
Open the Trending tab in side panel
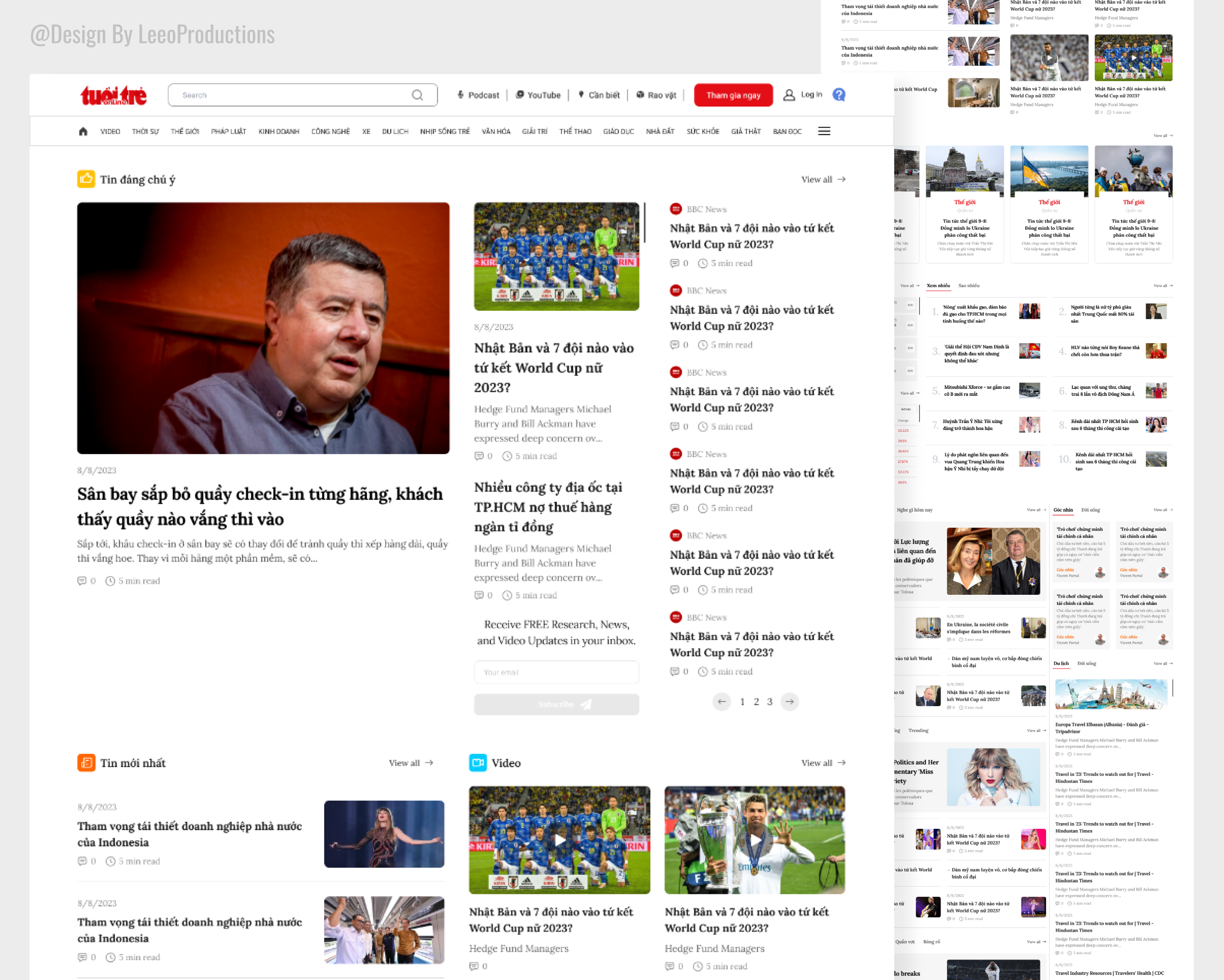coord(918,730)
